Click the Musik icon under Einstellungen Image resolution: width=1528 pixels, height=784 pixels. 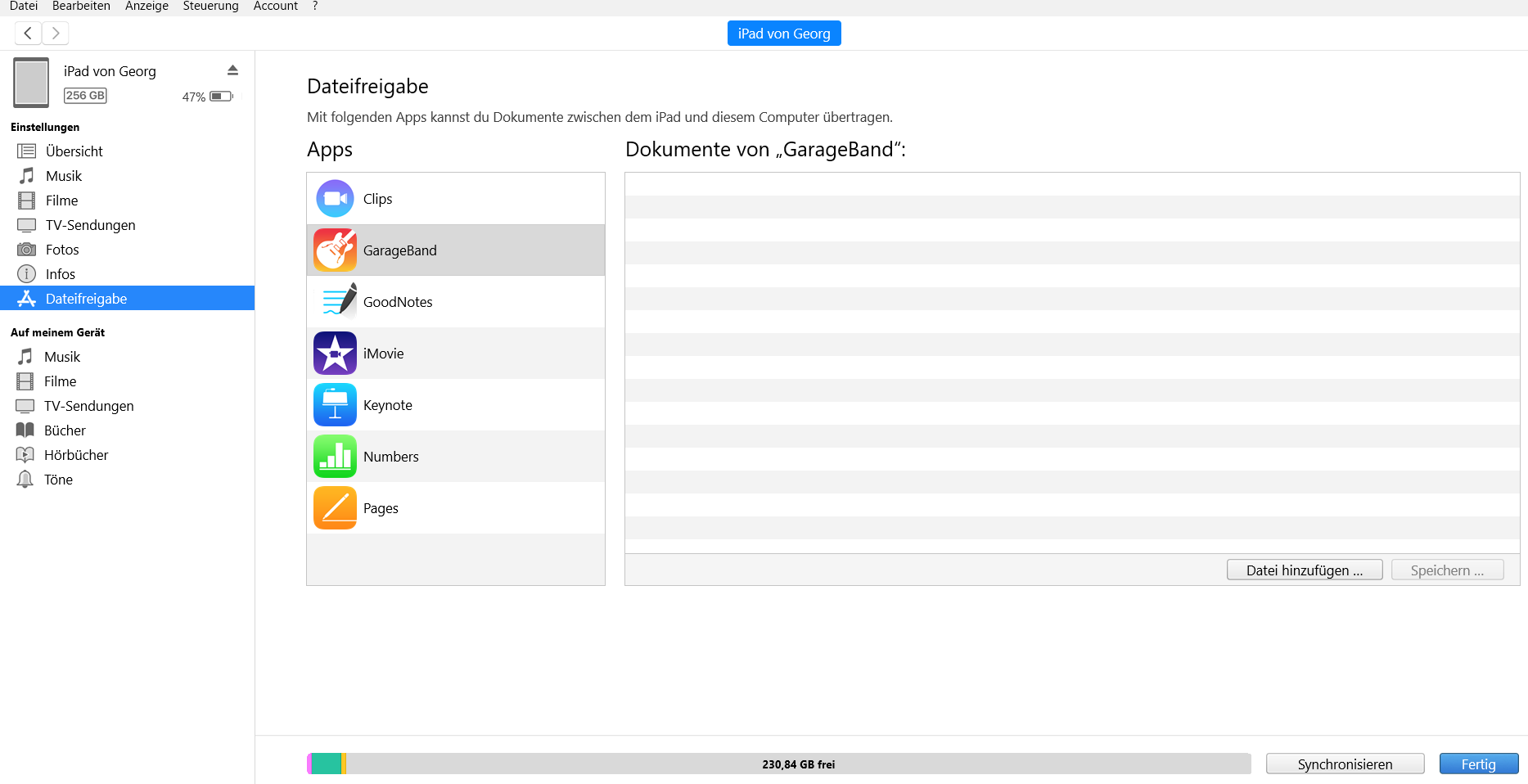tap(27, 176)
